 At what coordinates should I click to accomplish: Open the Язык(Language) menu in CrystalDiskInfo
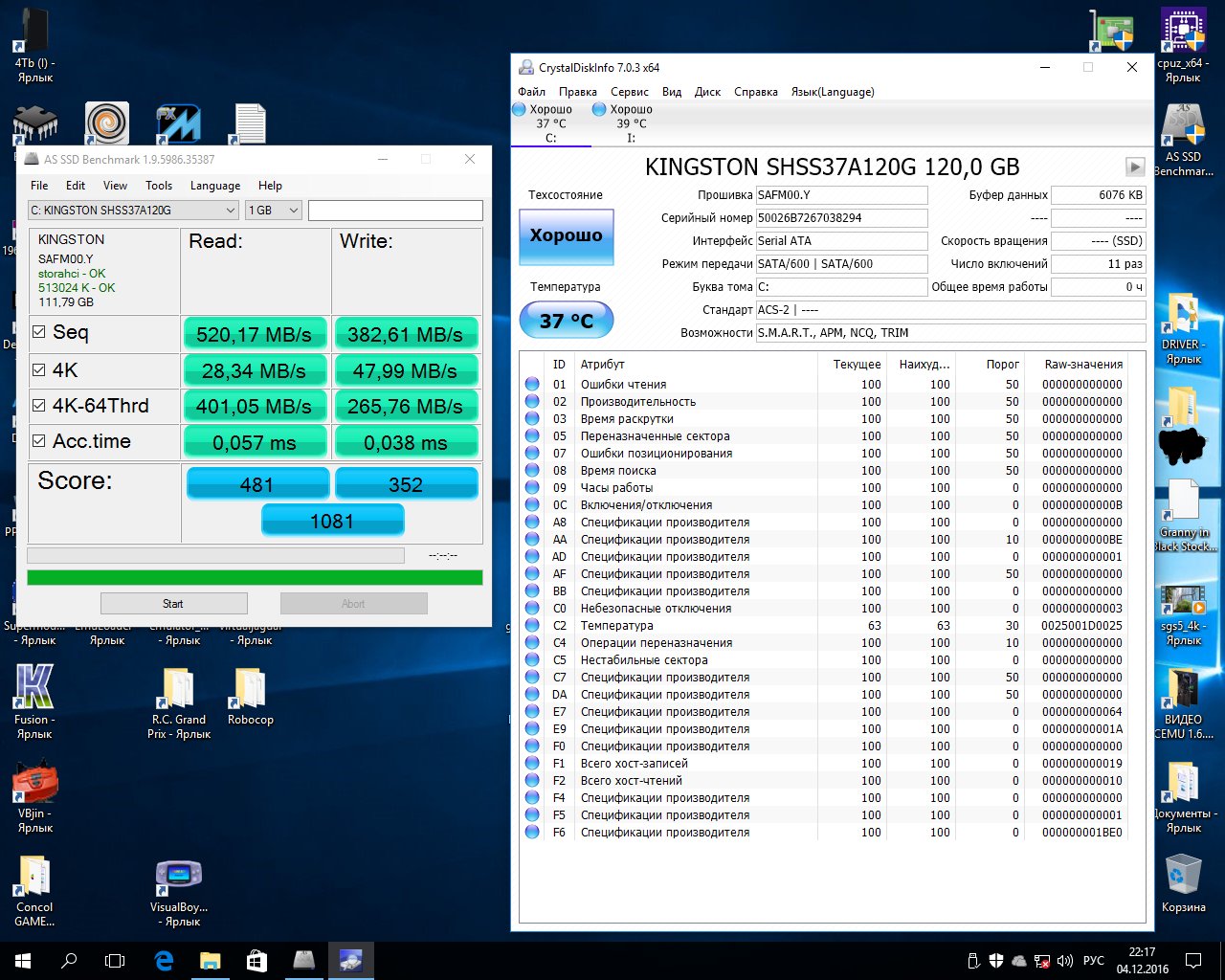pyautogui.click(x=833, y=92)
